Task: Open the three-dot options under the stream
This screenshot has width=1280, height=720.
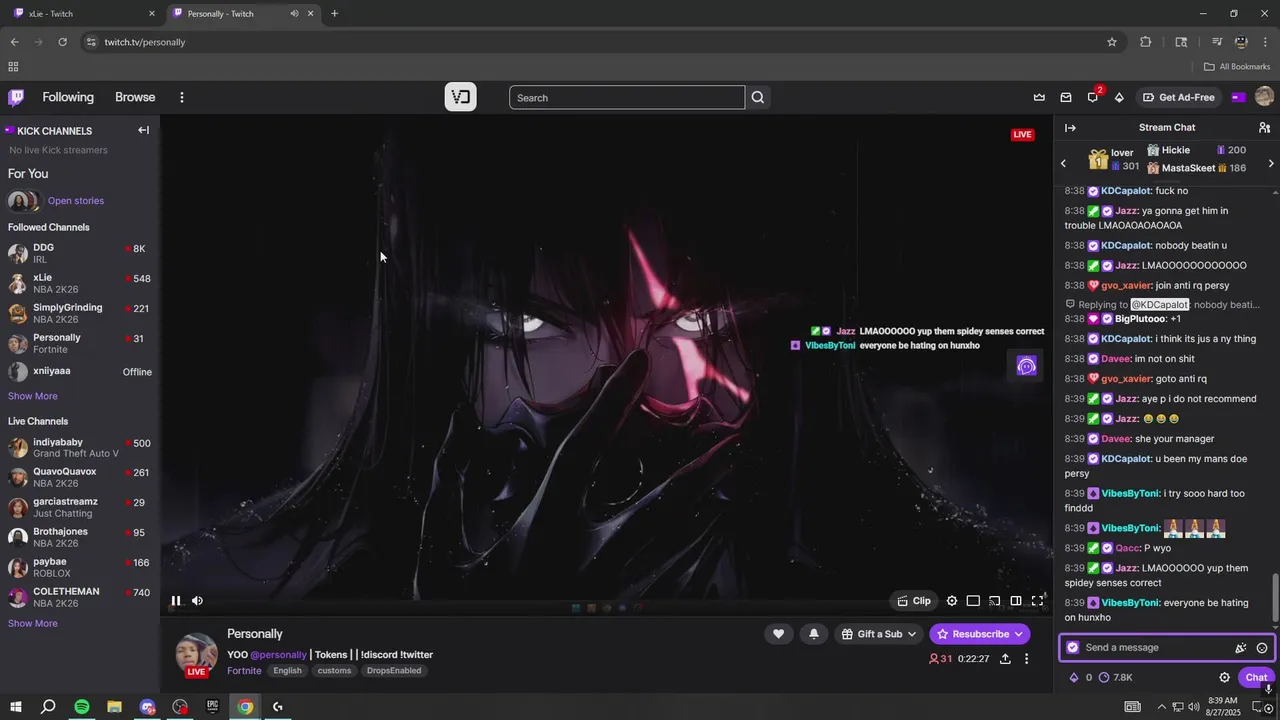Action: (1026, 659)
